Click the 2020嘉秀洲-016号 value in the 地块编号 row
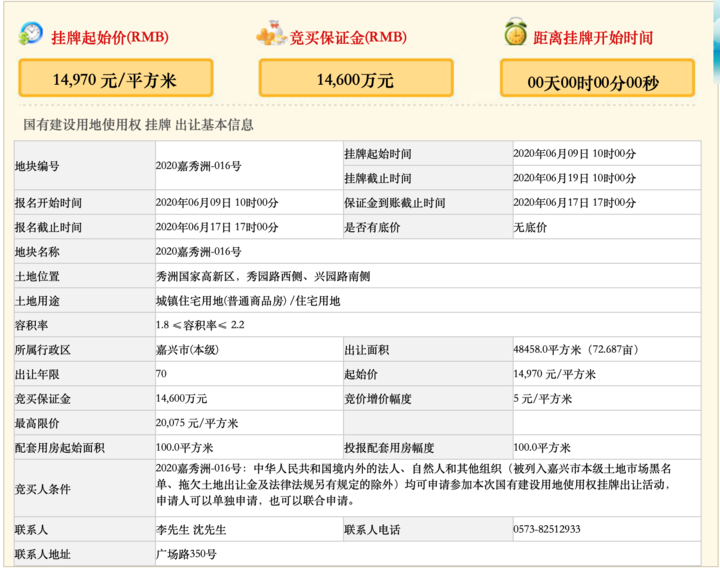Screen dimensions: 720x569 198,166
